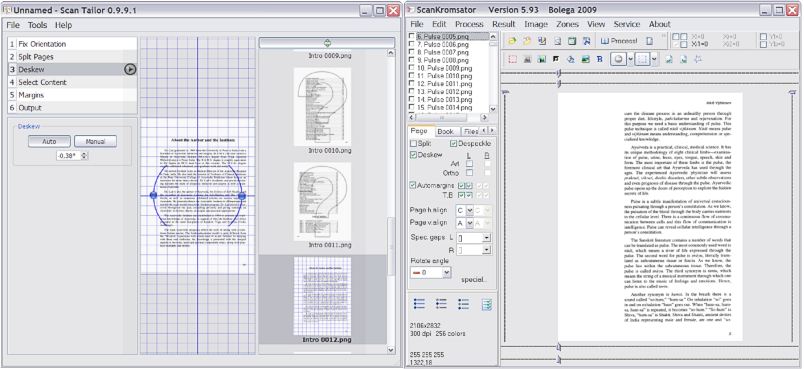Click the blue star-shaped icon in toolbar
804x369 pixels.
(698, 59)
